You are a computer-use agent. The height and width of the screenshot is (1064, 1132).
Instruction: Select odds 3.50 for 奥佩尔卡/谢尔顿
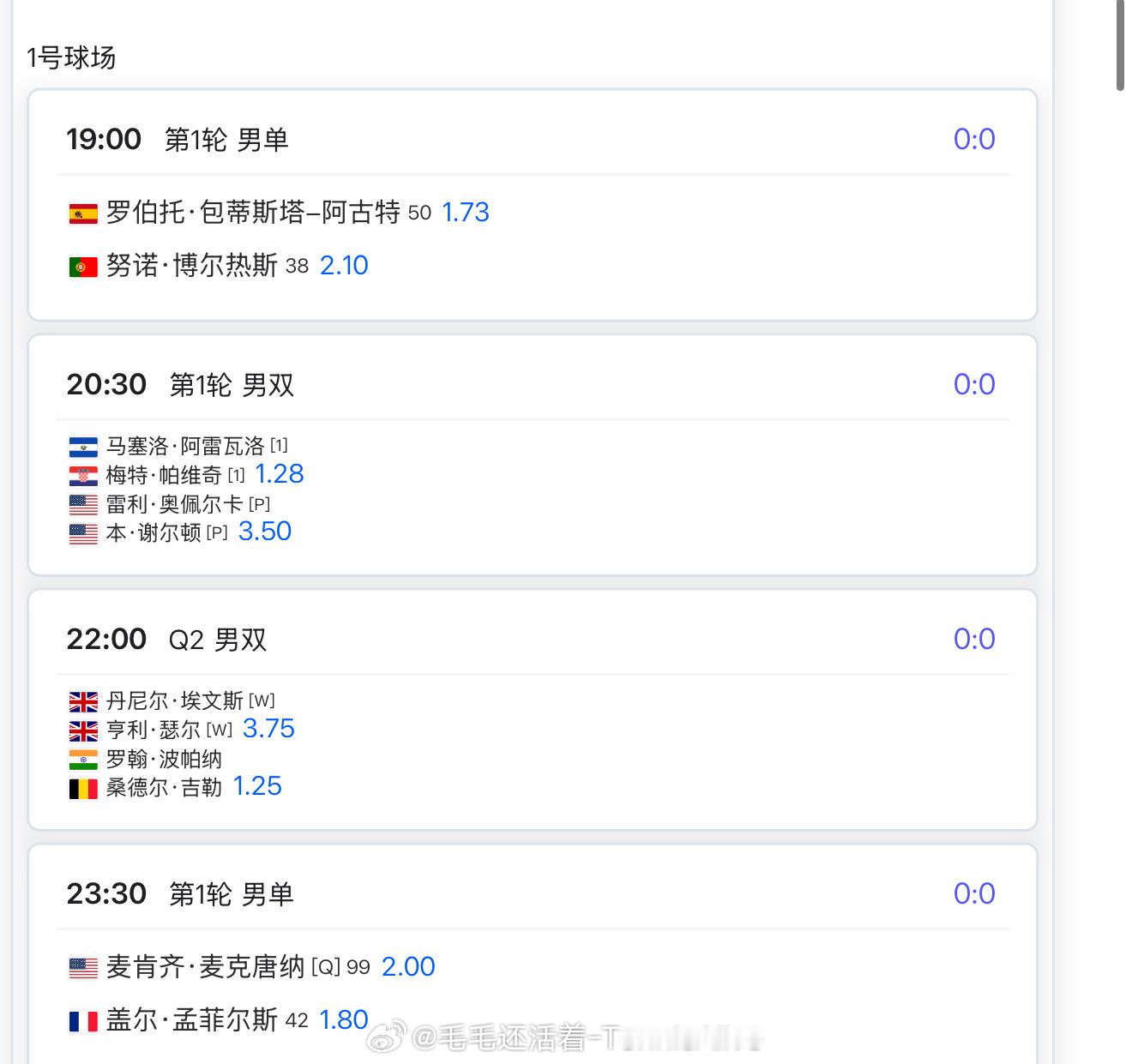click(265, 531)
